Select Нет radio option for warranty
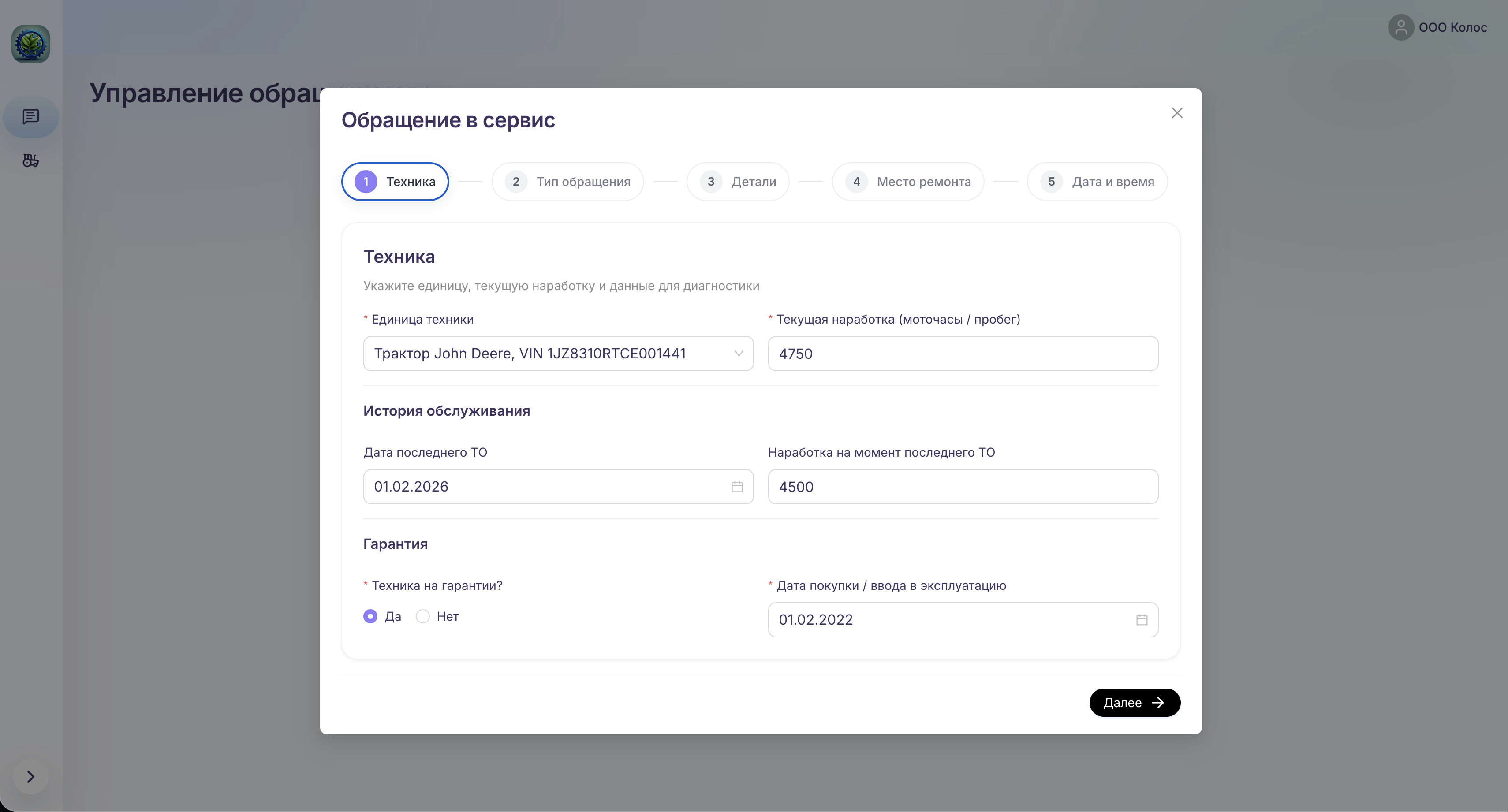Image resolution: width=1508 pixels, height=812 pixels. [x=423, y=616]
